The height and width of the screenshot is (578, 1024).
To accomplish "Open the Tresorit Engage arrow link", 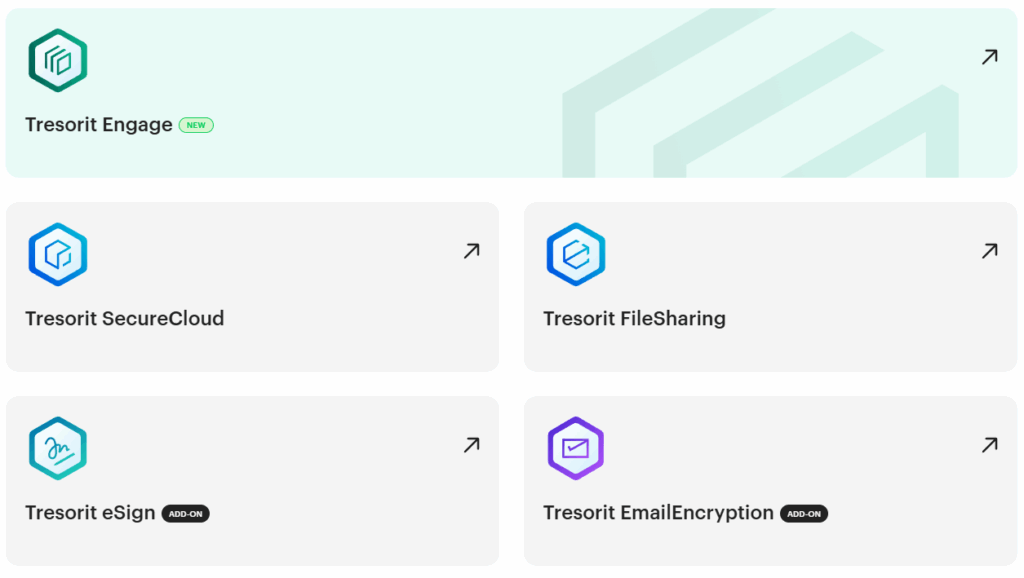I will click(989, 57).
